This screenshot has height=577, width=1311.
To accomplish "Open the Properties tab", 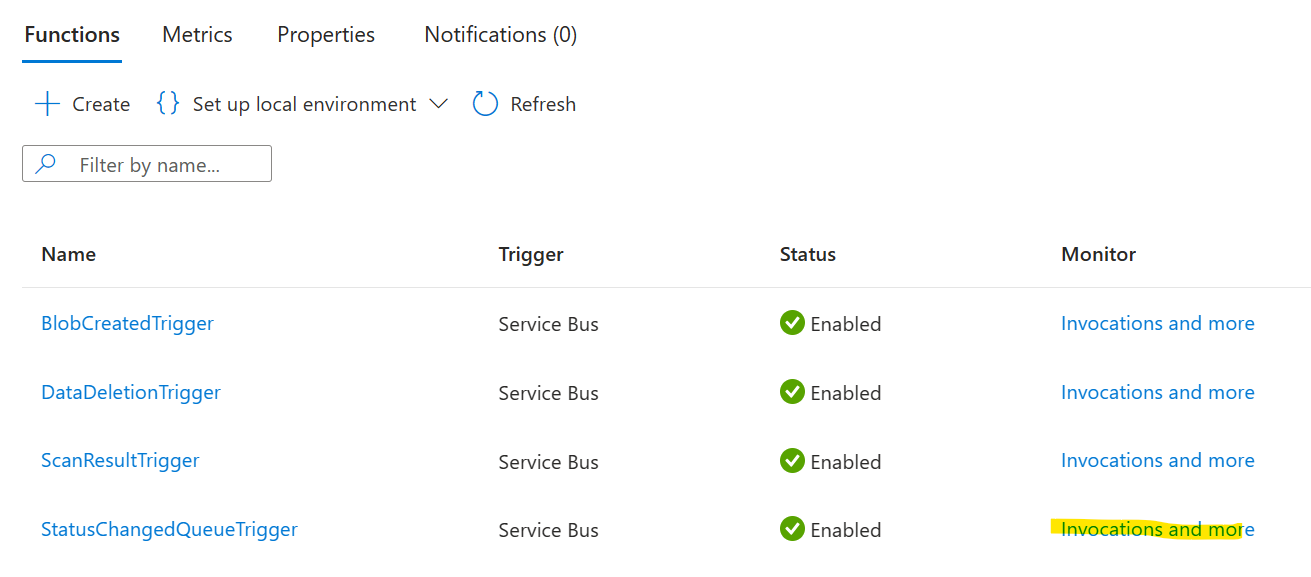I will click(326, 35).
